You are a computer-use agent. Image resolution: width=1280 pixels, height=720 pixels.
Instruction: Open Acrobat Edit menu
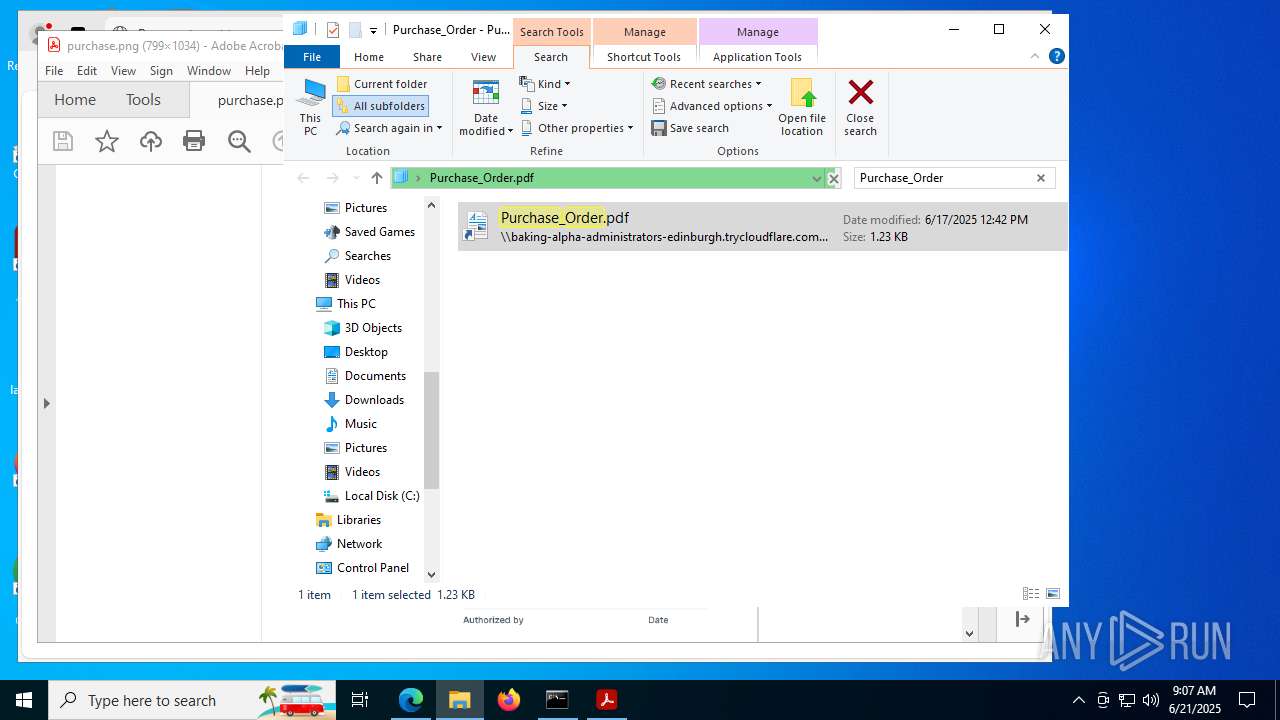(87, 71)
